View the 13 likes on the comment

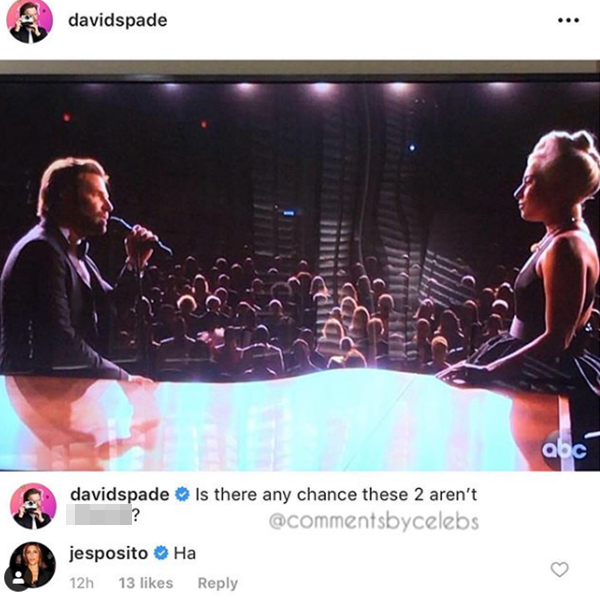coord(146,583)
